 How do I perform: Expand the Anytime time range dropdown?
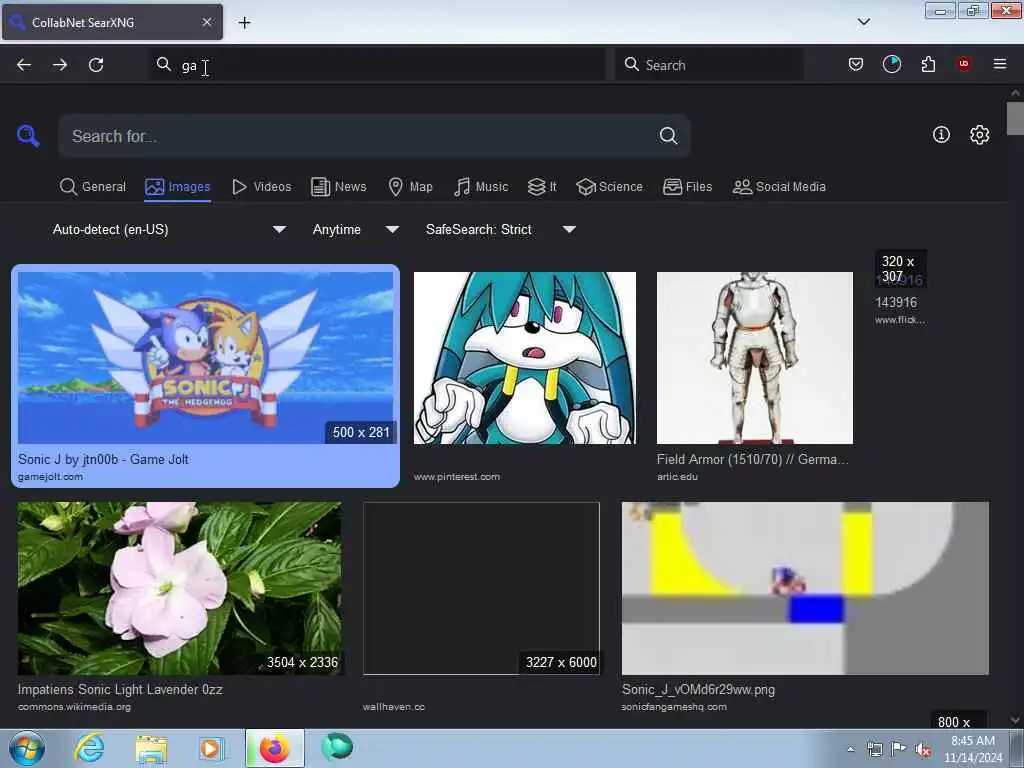(355, 229)
